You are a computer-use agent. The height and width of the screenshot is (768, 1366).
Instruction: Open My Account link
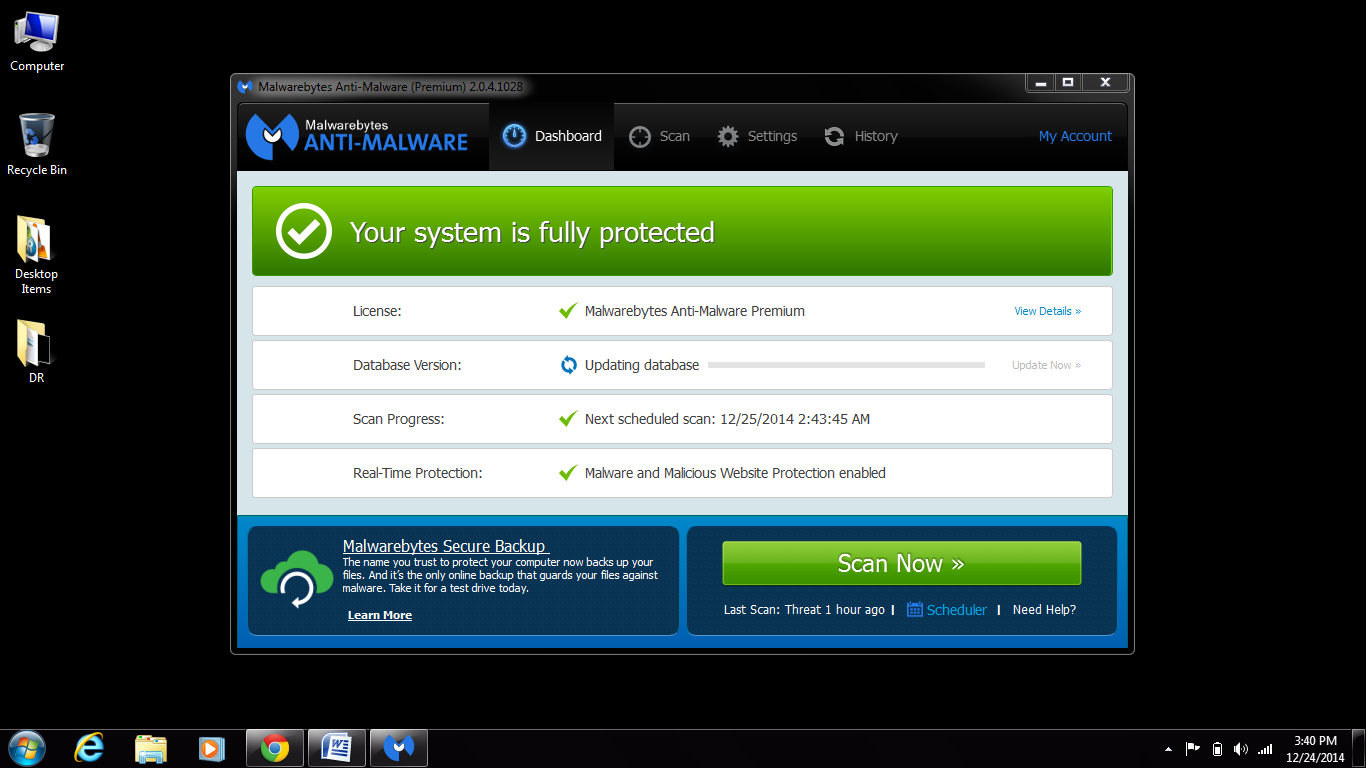1075,136
